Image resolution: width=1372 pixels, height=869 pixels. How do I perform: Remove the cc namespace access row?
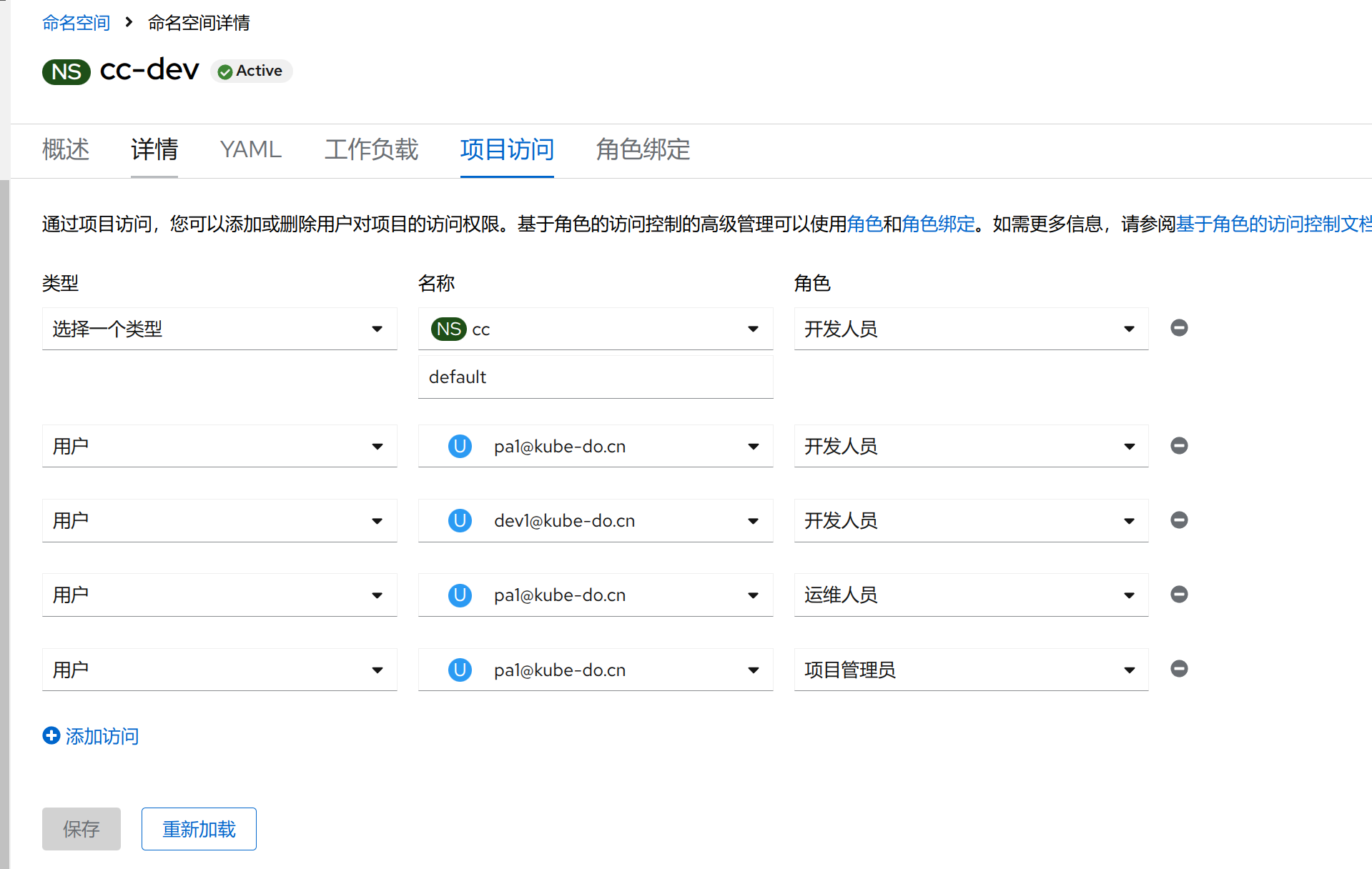[1179, 328]
